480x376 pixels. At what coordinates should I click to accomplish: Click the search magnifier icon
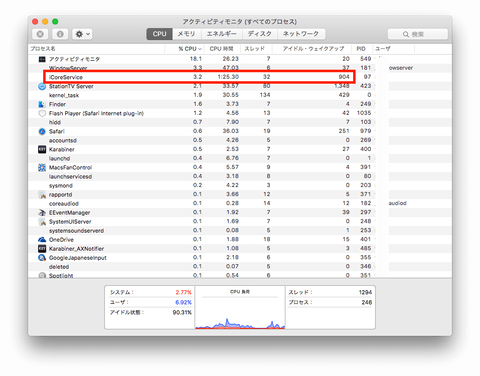(x=406, y=34)
